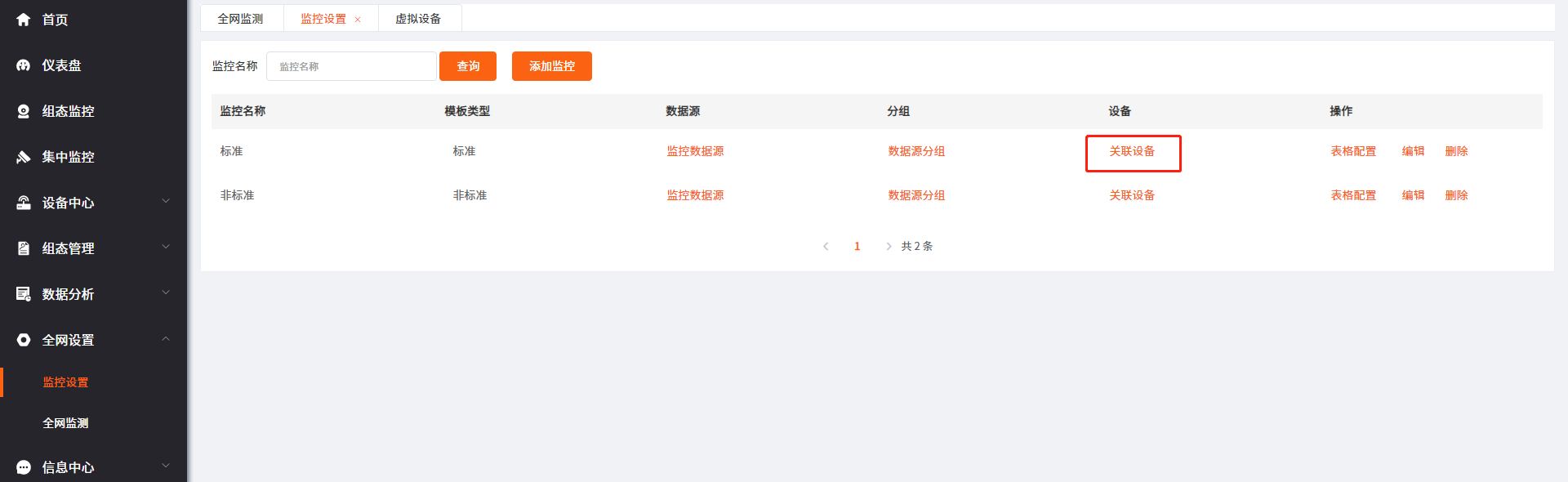Click the 分组 column header
Image resolution: width=1568 pixels, height=482 pixels.
[x=898, y=111]
